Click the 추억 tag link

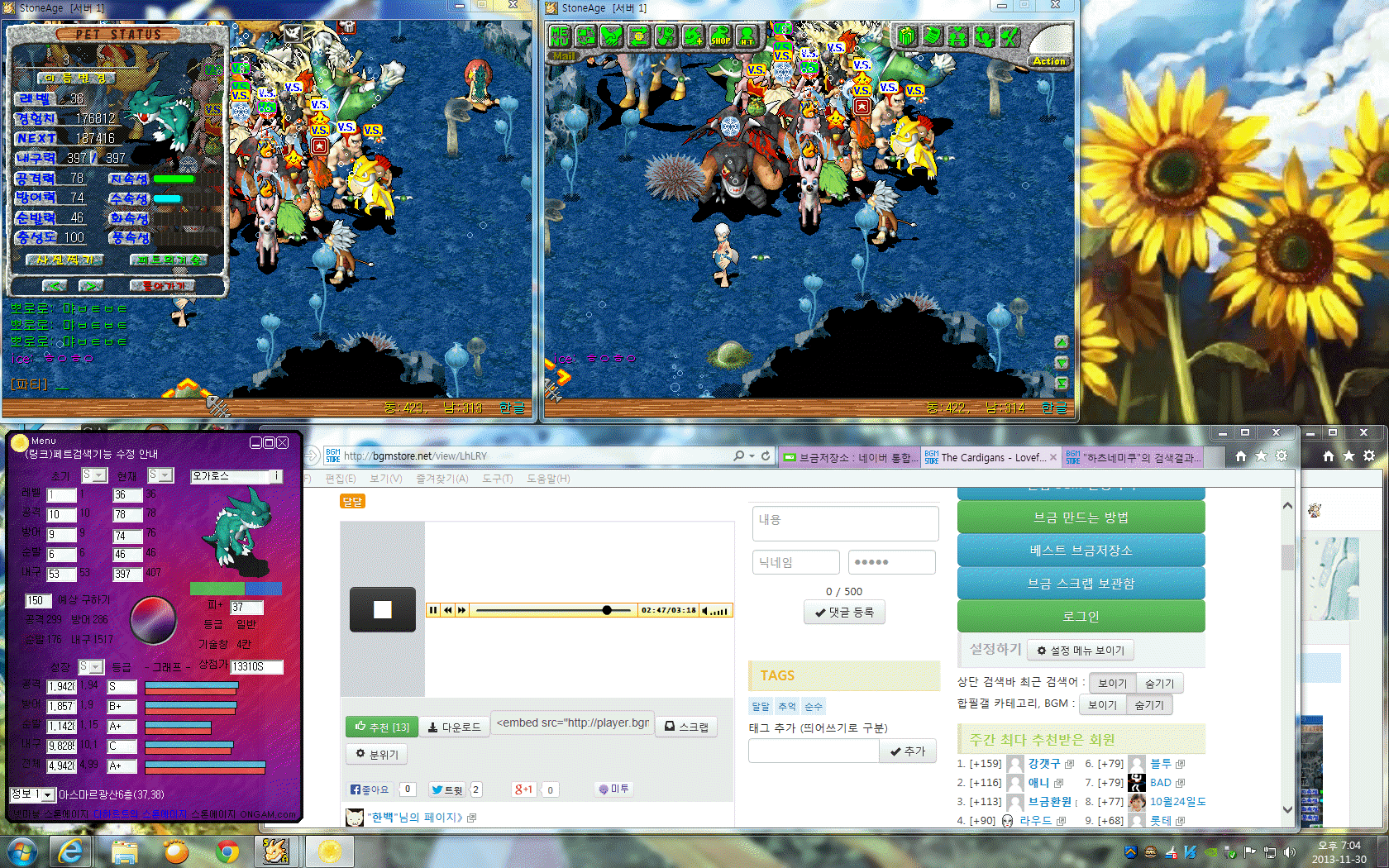coord(786,707)
